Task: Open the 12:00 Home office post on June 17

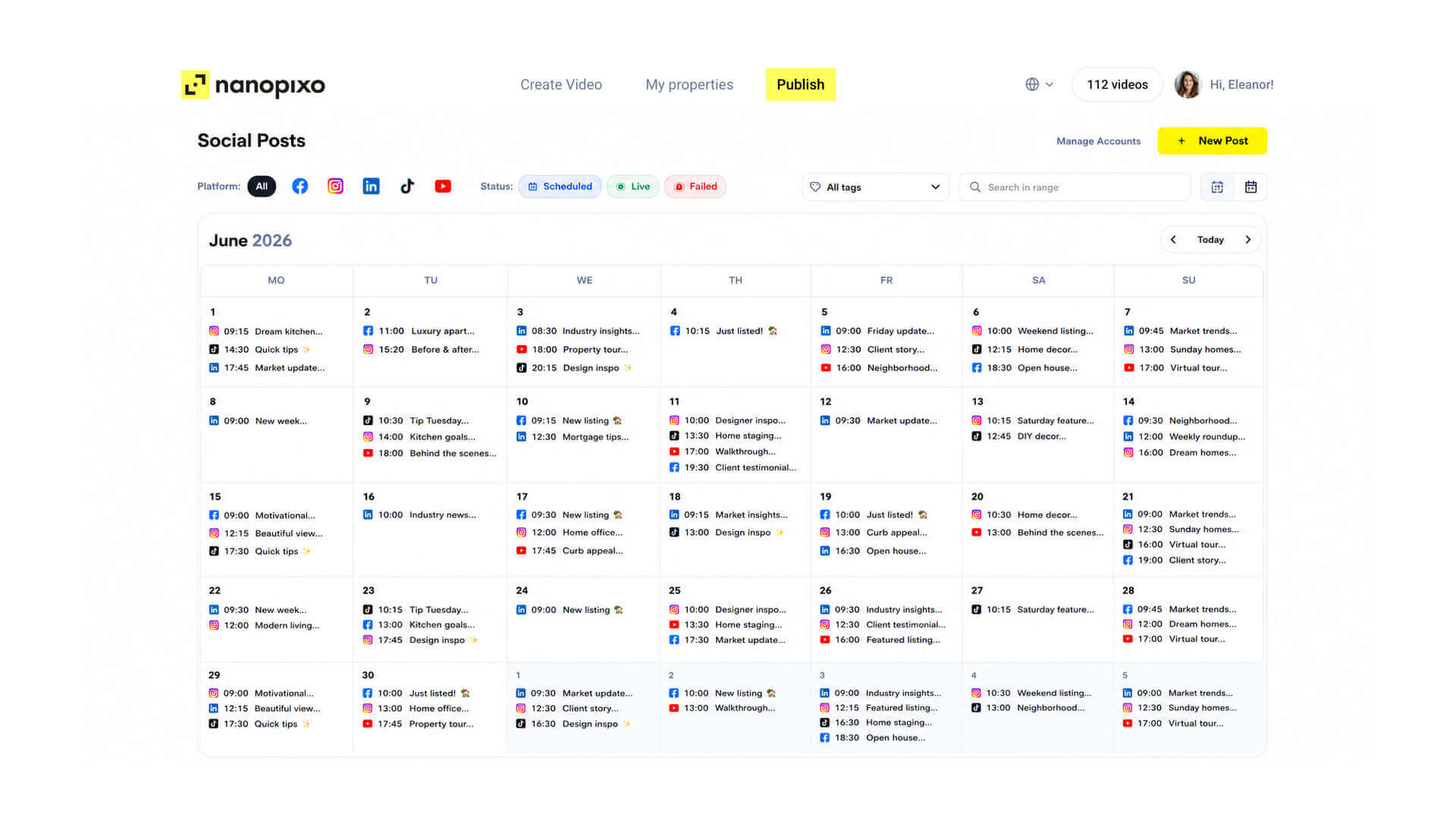Action: (x=570, y=533)
